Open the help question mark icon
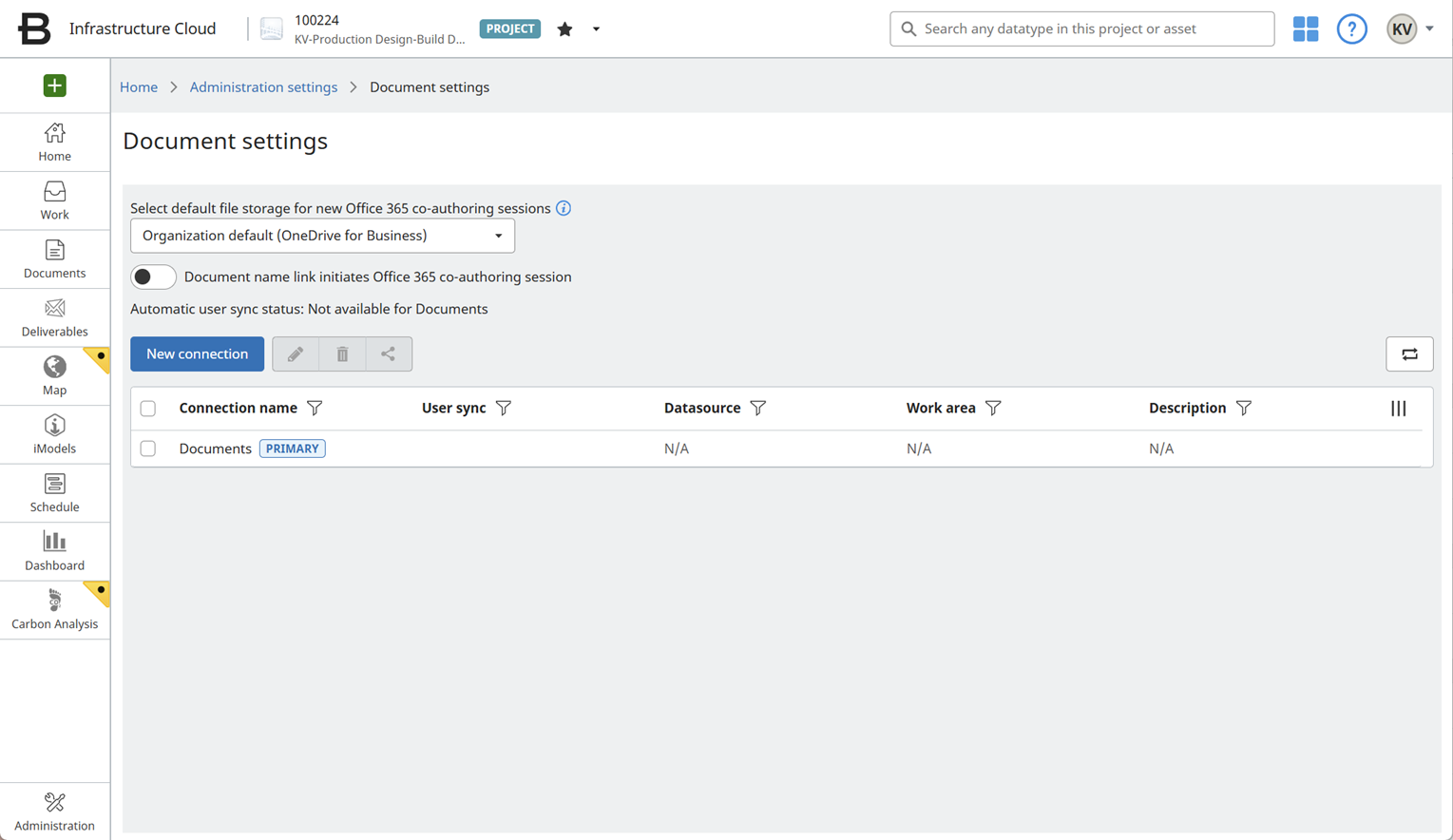 tap(1351, 29)
